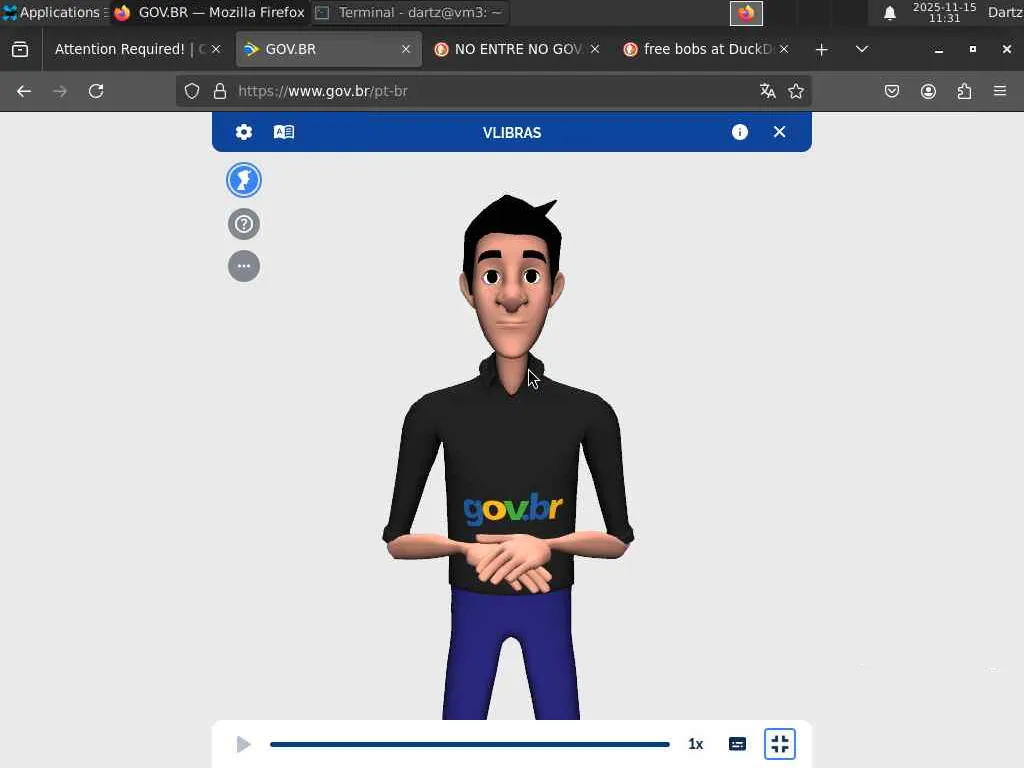1024x768 pixels.
Task: Show VLibras info panel
Action: [739, 133]
